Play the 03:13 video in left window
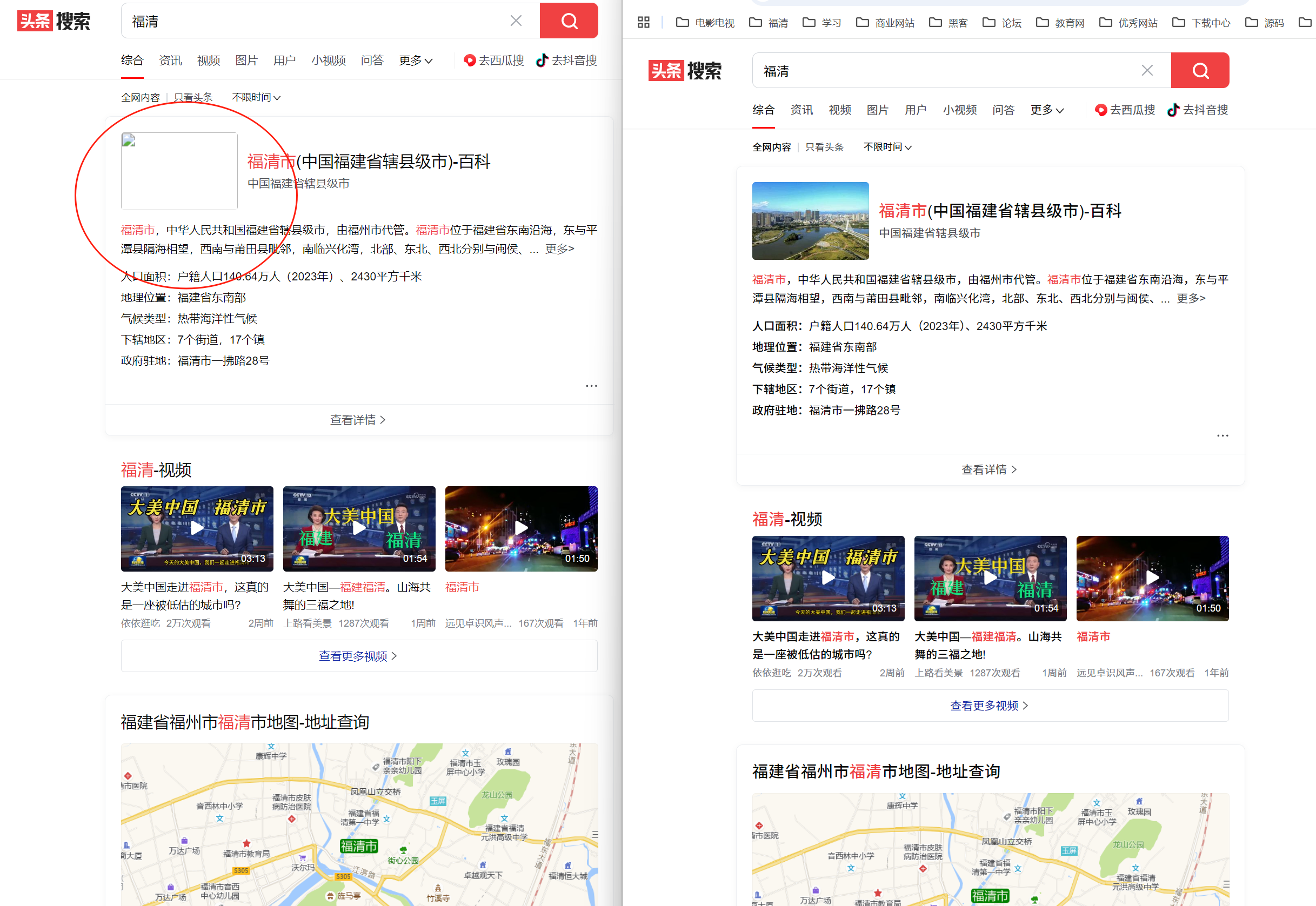The height and width of the screenshot is (906, 1316). tap(197, 528)
